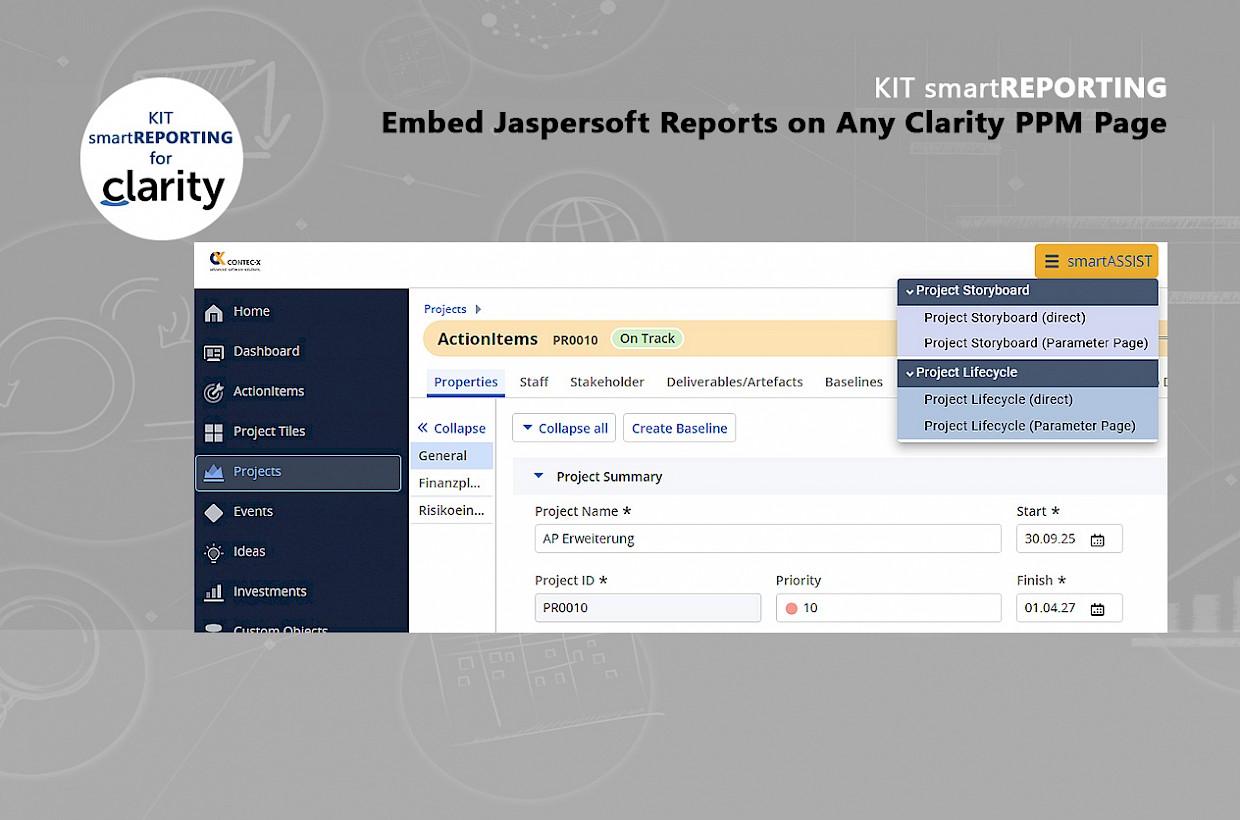
Task: Click the On Track status badge
Action: [x=647, y=339]
